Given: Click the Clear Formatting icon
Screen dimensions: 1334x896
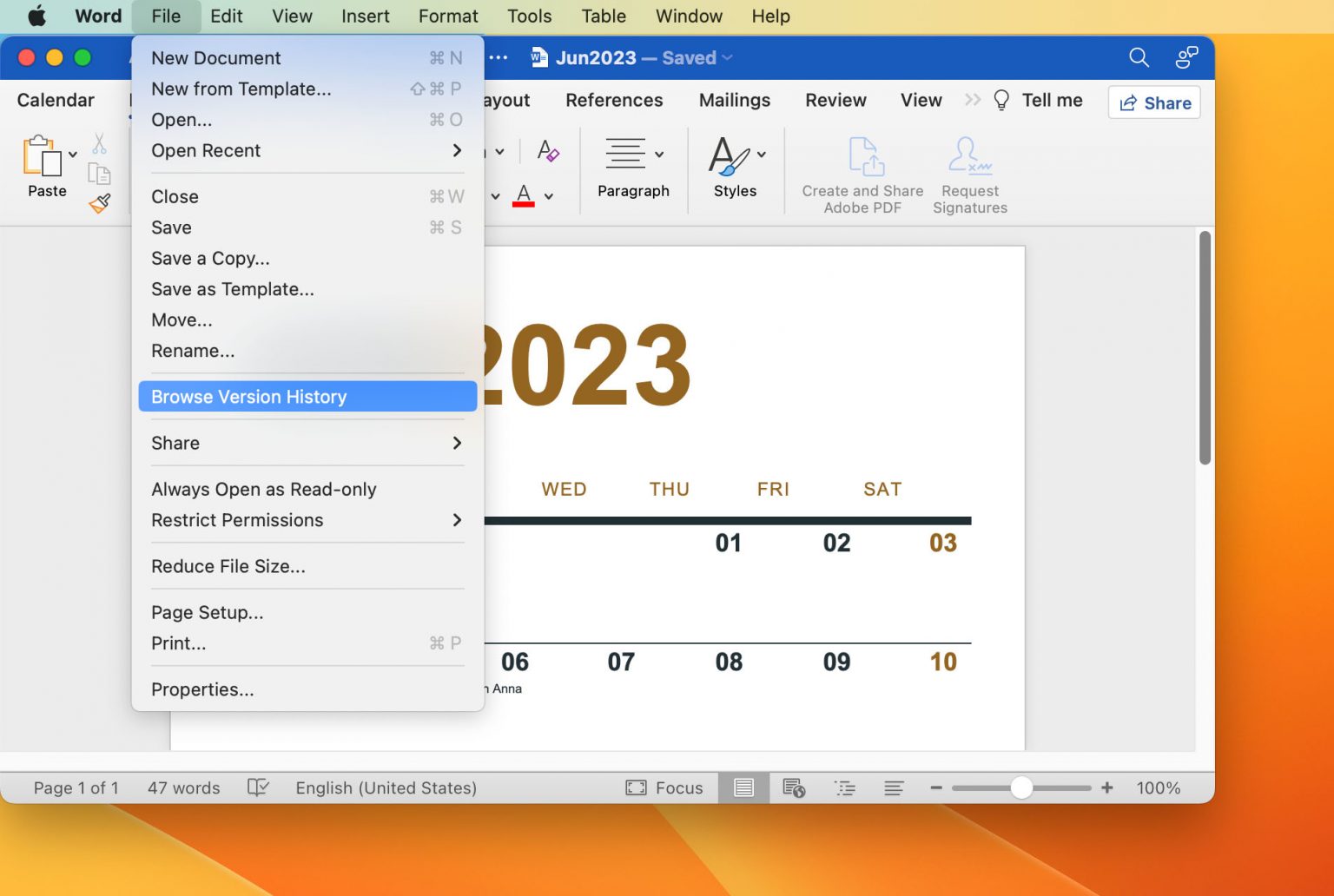Looking at the screenshot, I should [x=547, y=151].
